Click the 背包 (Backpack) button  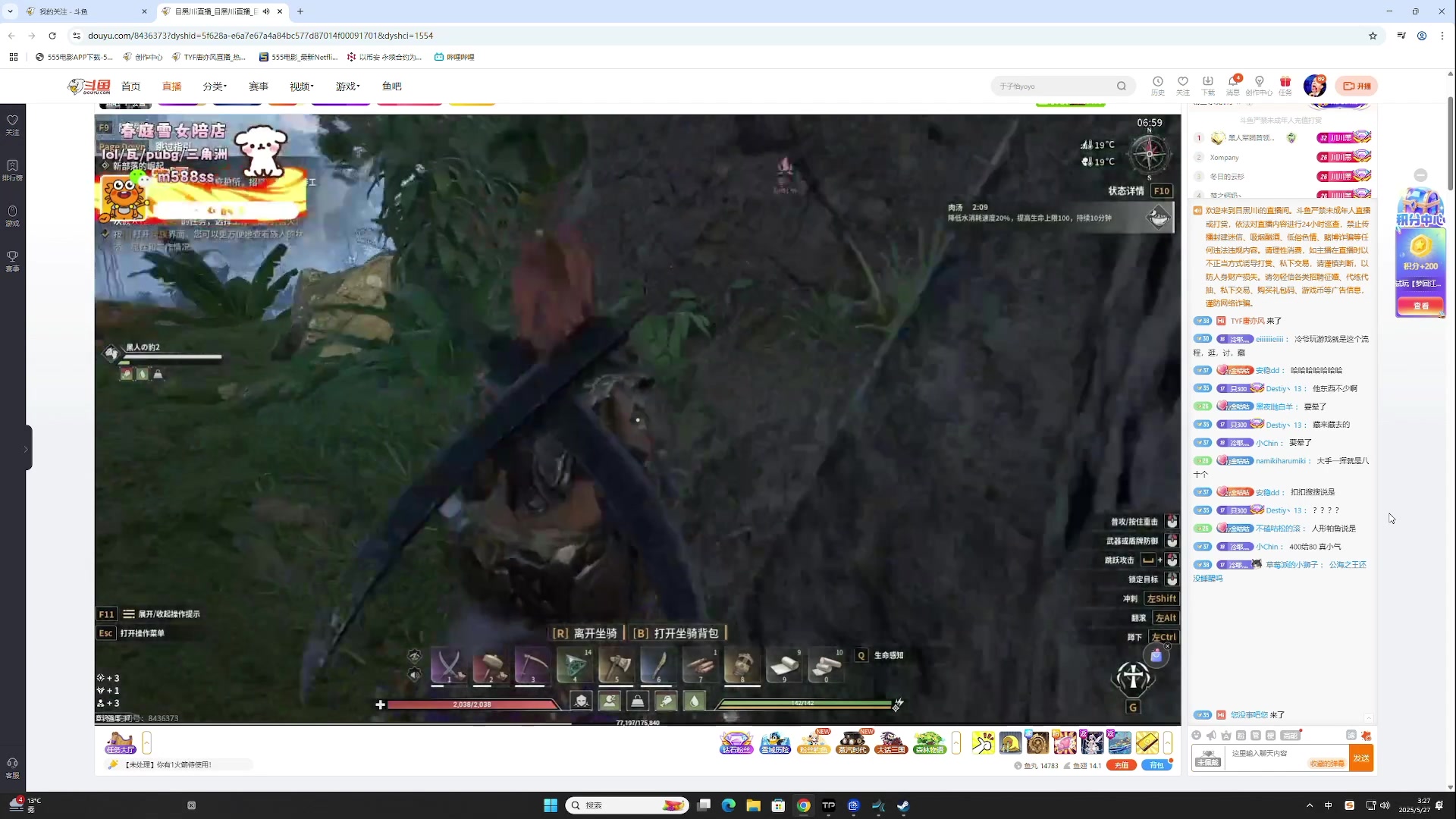1156,765
